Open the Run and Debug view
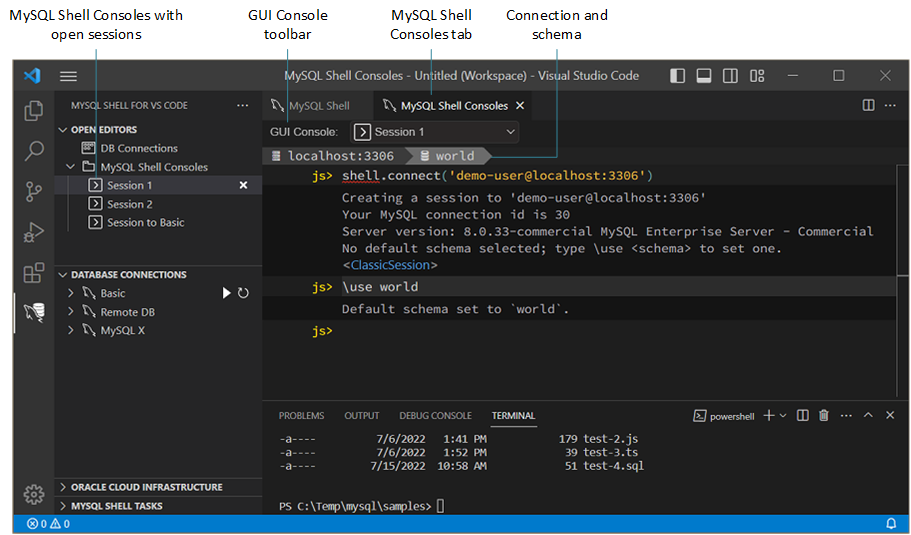This screenshot has height=535, width=911. [34, 233]
